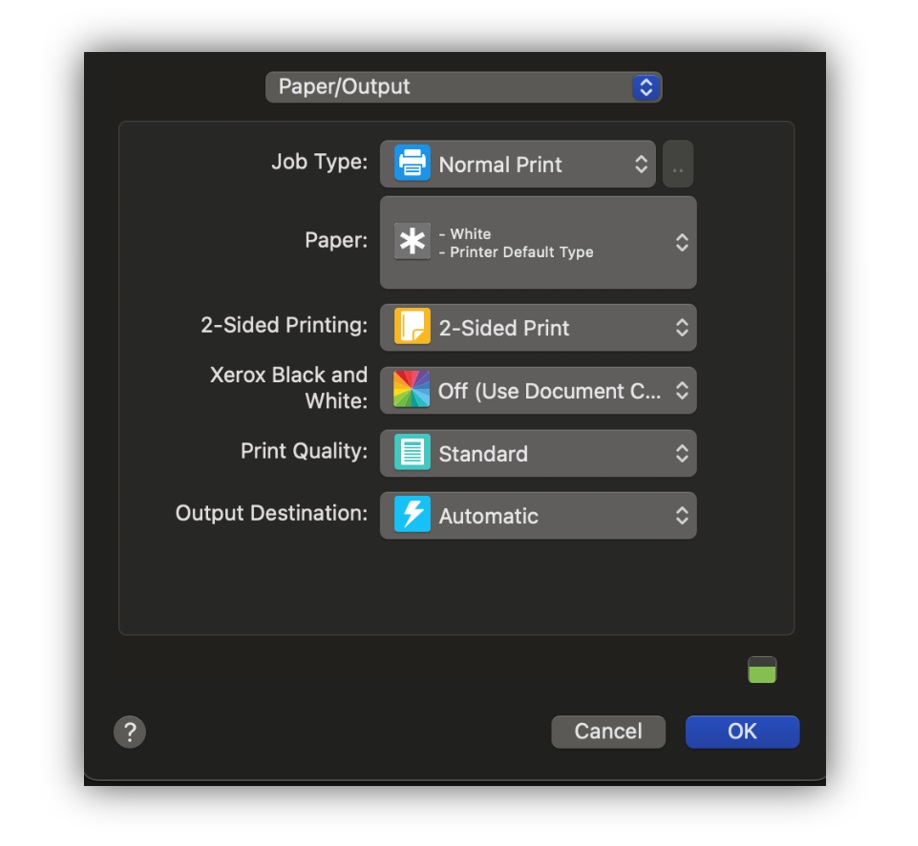Click the lightning bolt Output Destination icon
The height and width of the screenshot is (846, 918).
point(412,515)
